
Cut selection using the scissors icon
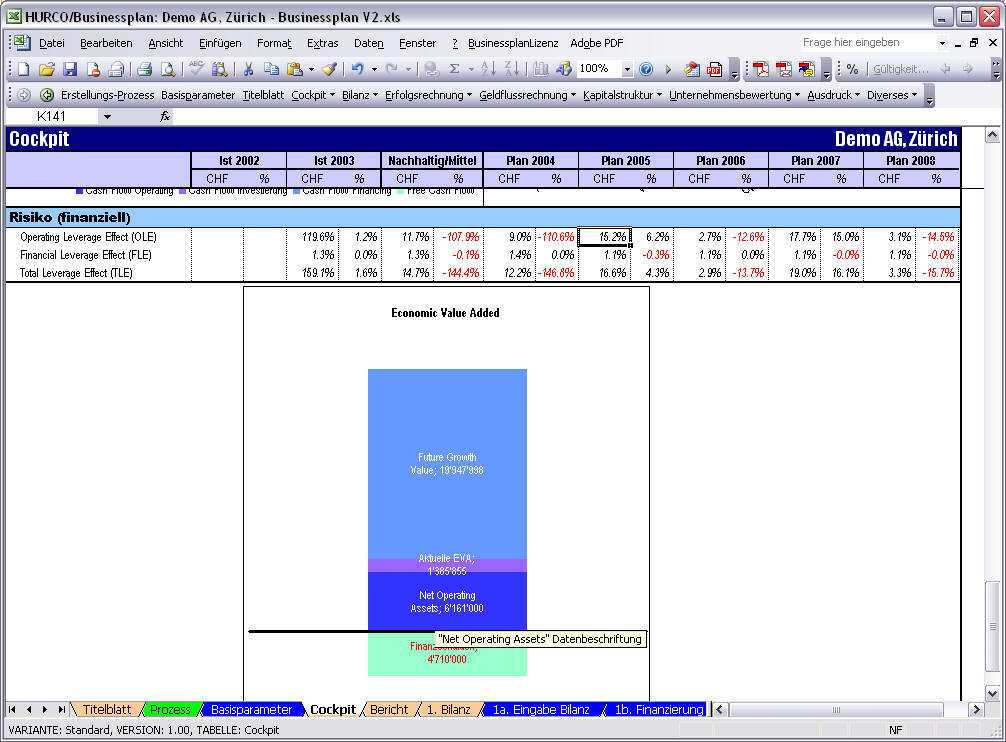(x=246, y=69)
